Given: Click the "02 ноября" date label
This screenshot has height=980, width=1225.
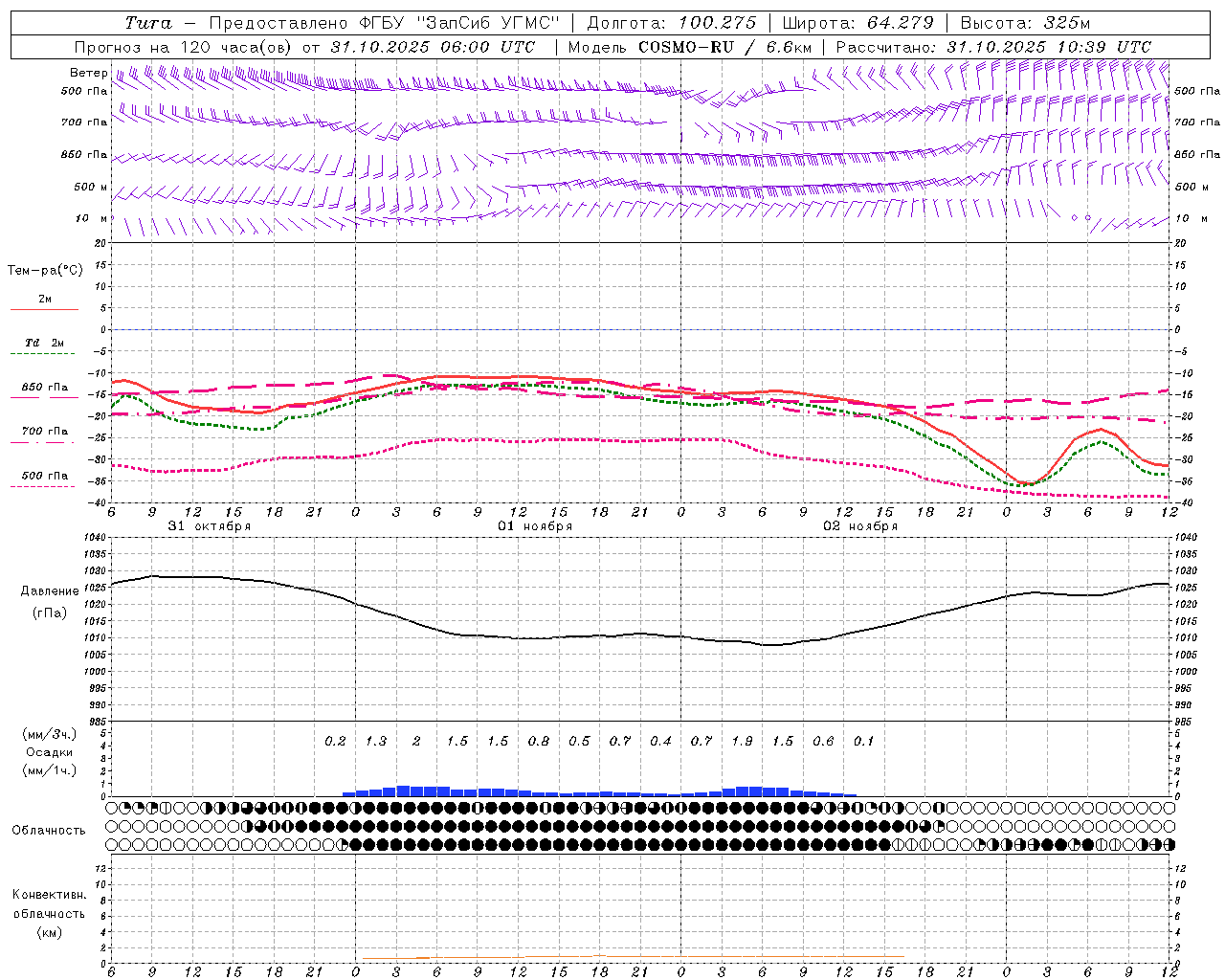Looking at the screenshot, I should 860,526.
